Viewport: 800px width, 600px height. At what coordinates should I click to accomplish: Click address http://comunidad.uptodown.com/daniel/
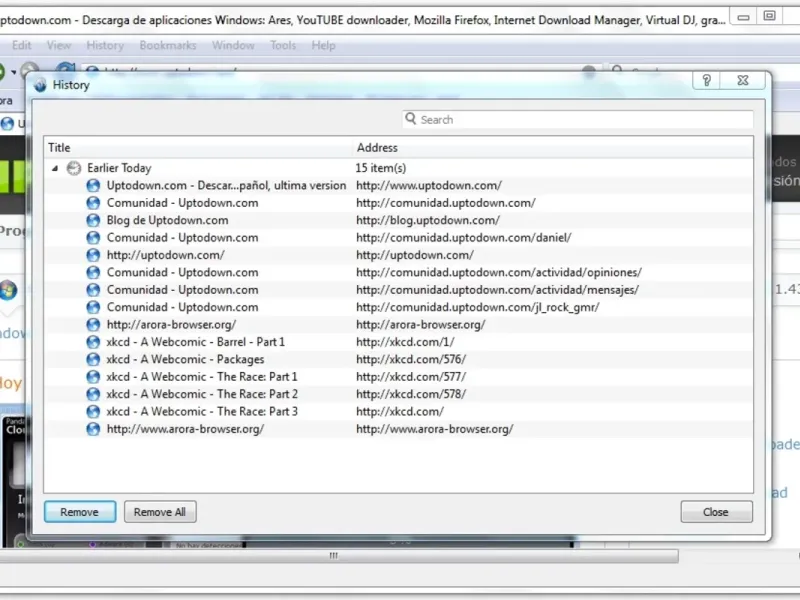tap(464, 237)
